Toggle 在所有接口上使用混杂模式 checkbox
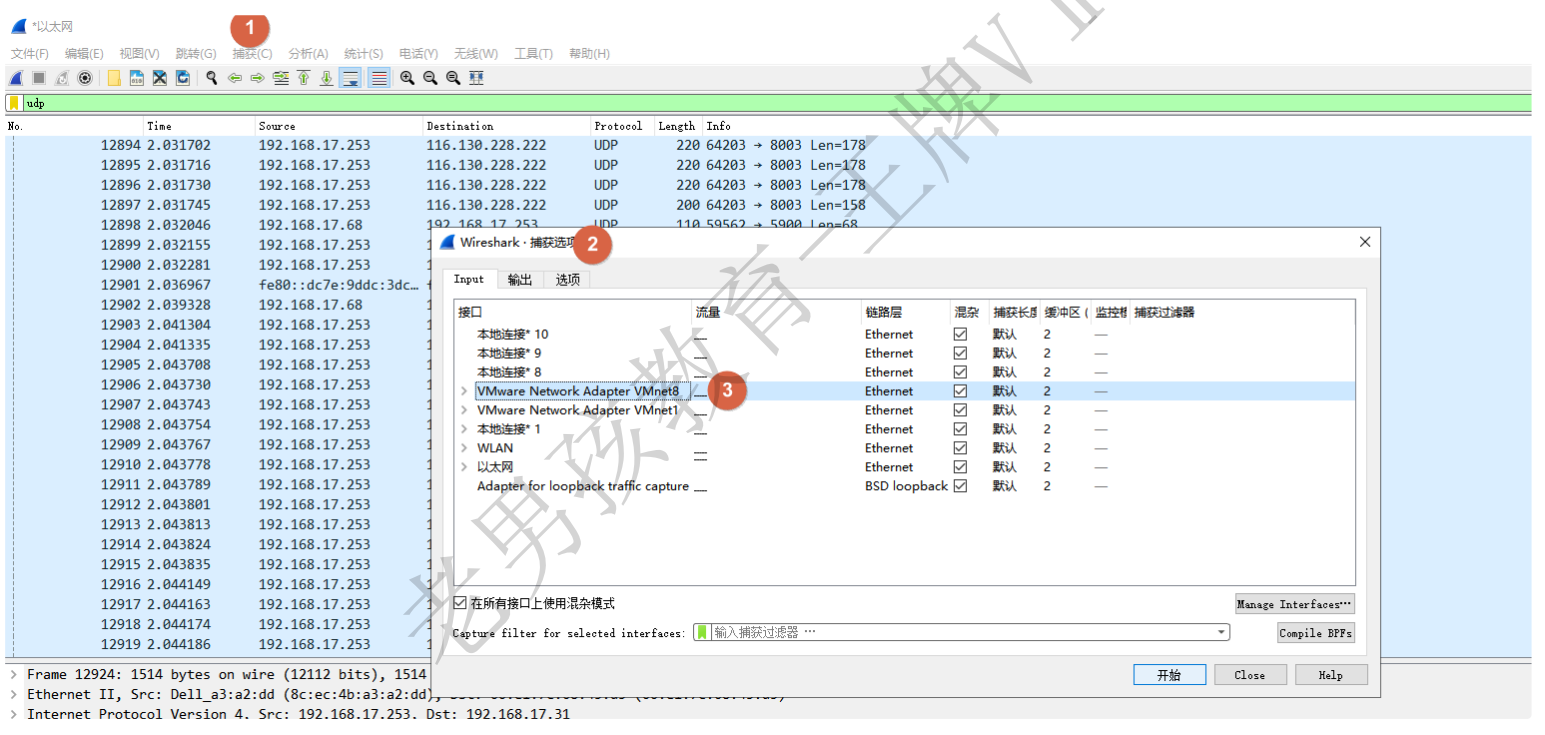The width and height of the screenshot is (1545, 735). (460, 603)
